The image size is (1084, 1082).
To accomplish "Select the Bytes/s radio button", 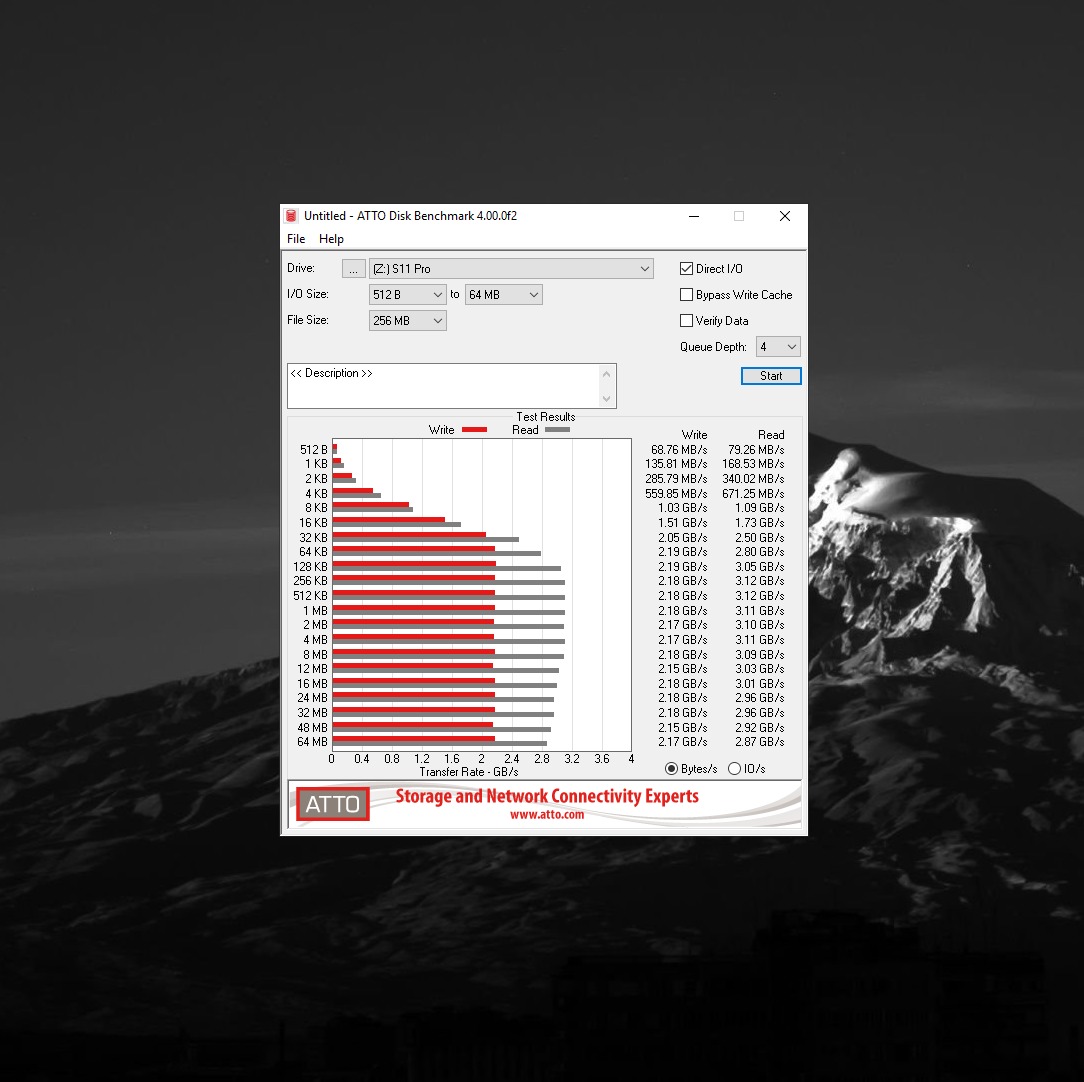I will pos(671,769).
